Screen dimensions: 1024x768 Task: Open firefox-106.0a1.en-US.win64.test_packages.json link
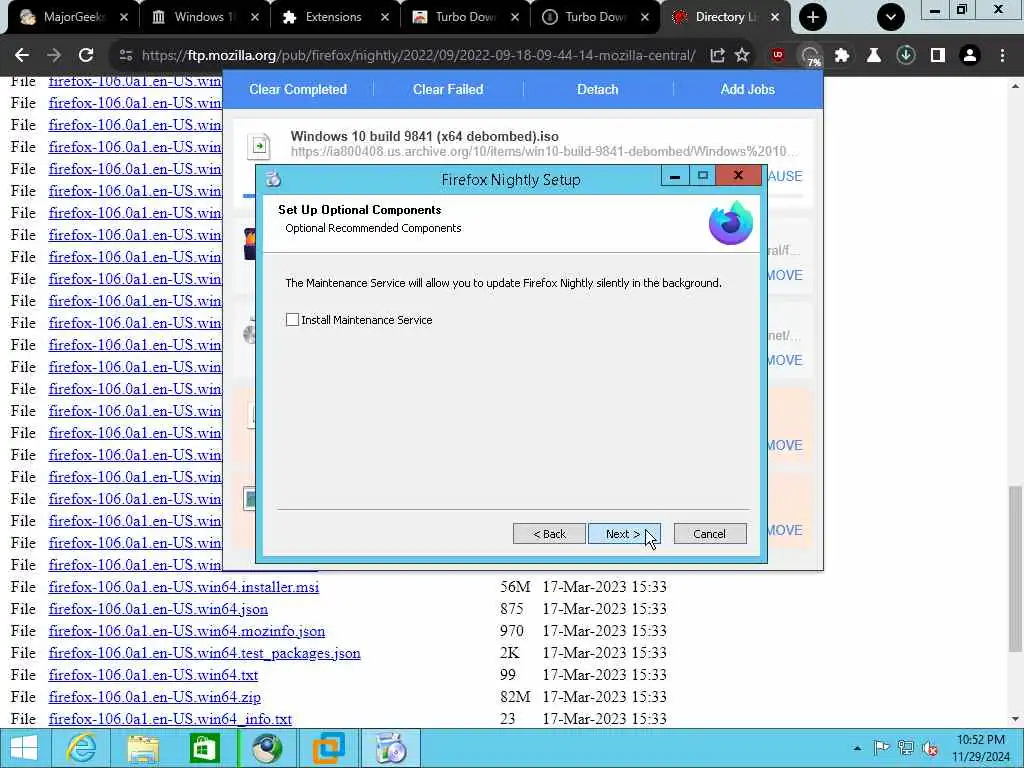[x=204, y=654]
